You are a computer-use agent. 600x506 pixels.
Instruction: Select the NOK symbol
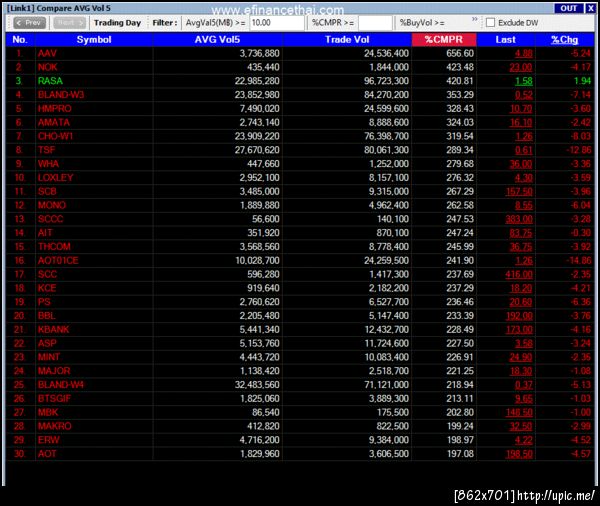(47, 67)
